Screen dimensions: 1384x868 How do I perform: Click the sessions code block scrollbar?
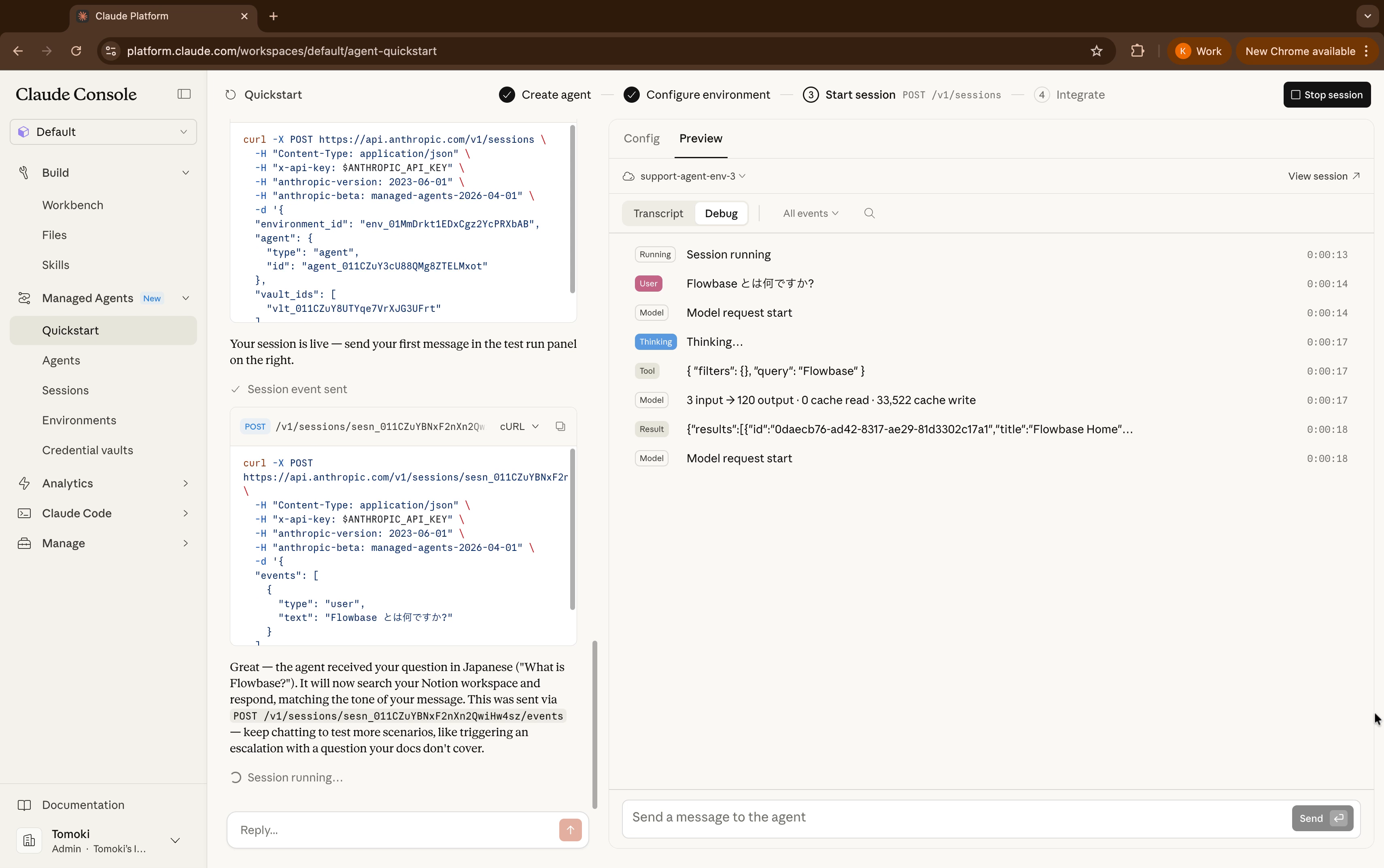(572, 210)
